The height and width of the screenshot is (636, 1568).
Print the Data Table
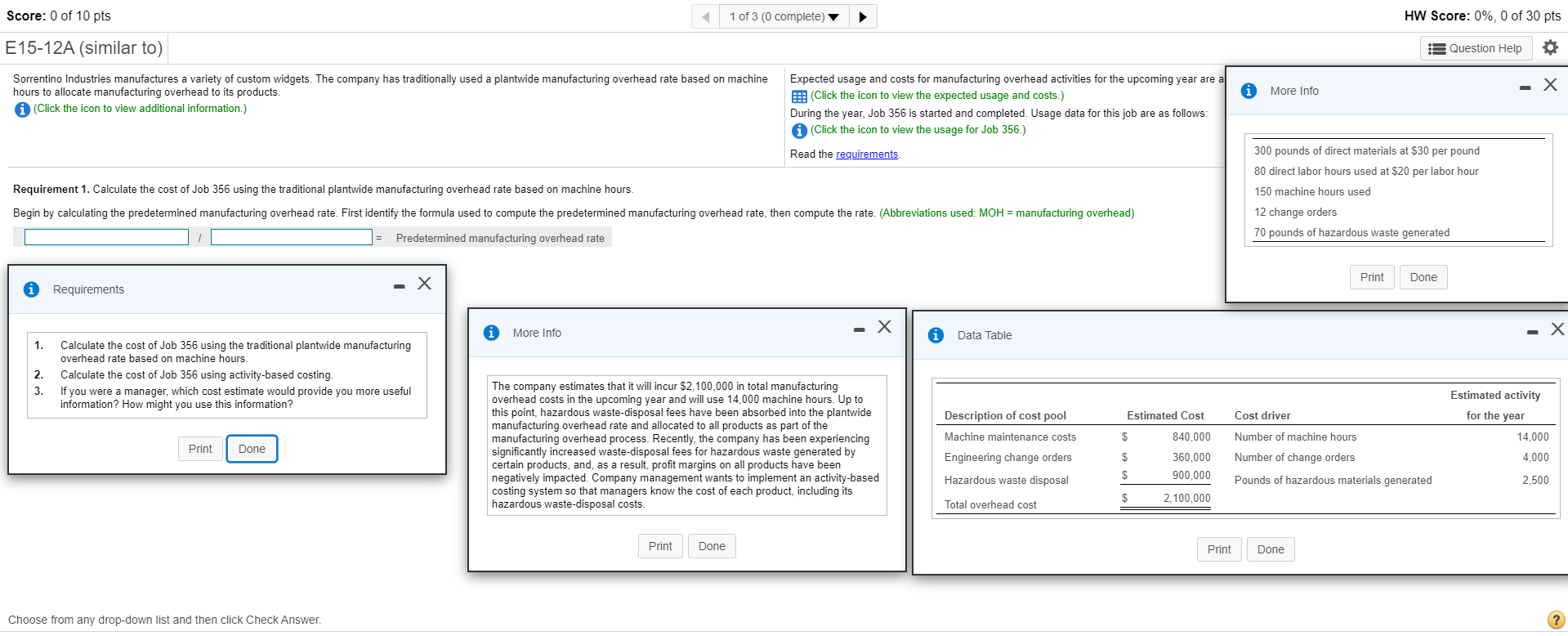point(1219,549)
